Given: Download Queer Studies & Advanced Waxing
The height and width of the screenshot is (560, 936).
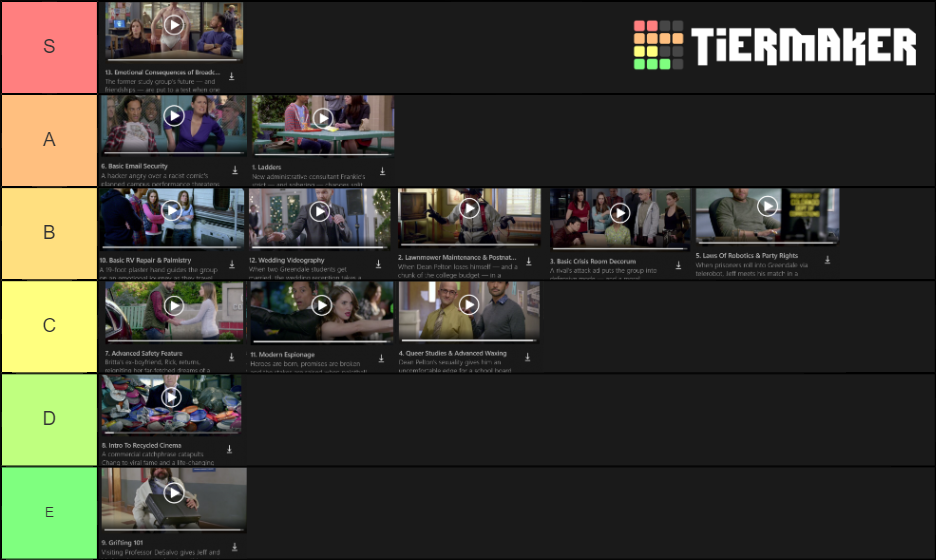Looking at the screenshot, I should pos(528,357).
